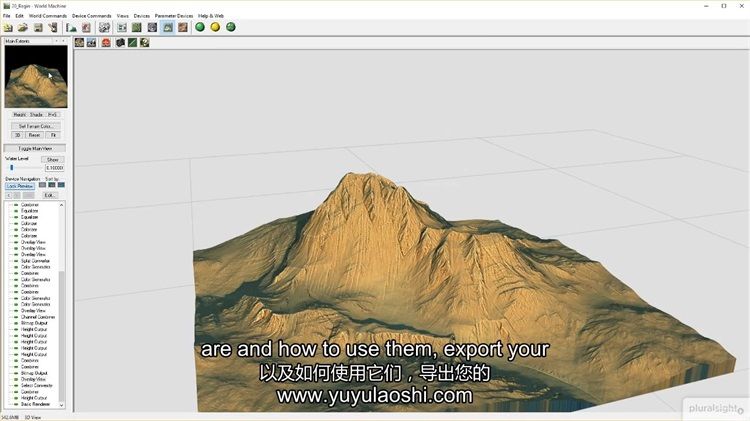The width and height of the screenshot is (750, 421).
Task: Click the first icon in the viewport toolbar
Action: tap(80, 43)
